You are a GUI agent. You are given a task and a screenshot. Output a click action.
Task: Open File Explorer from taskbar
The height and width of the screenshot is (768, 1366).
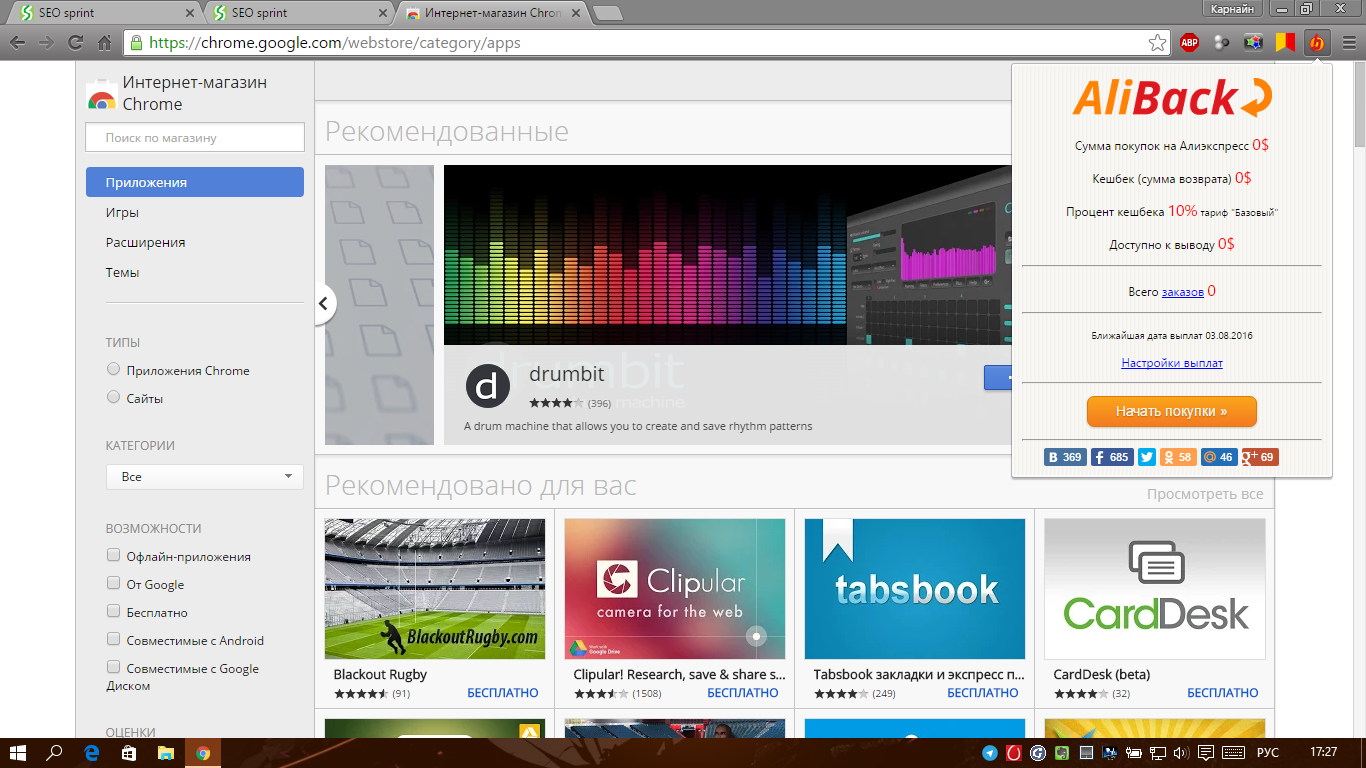pos(166,753)
